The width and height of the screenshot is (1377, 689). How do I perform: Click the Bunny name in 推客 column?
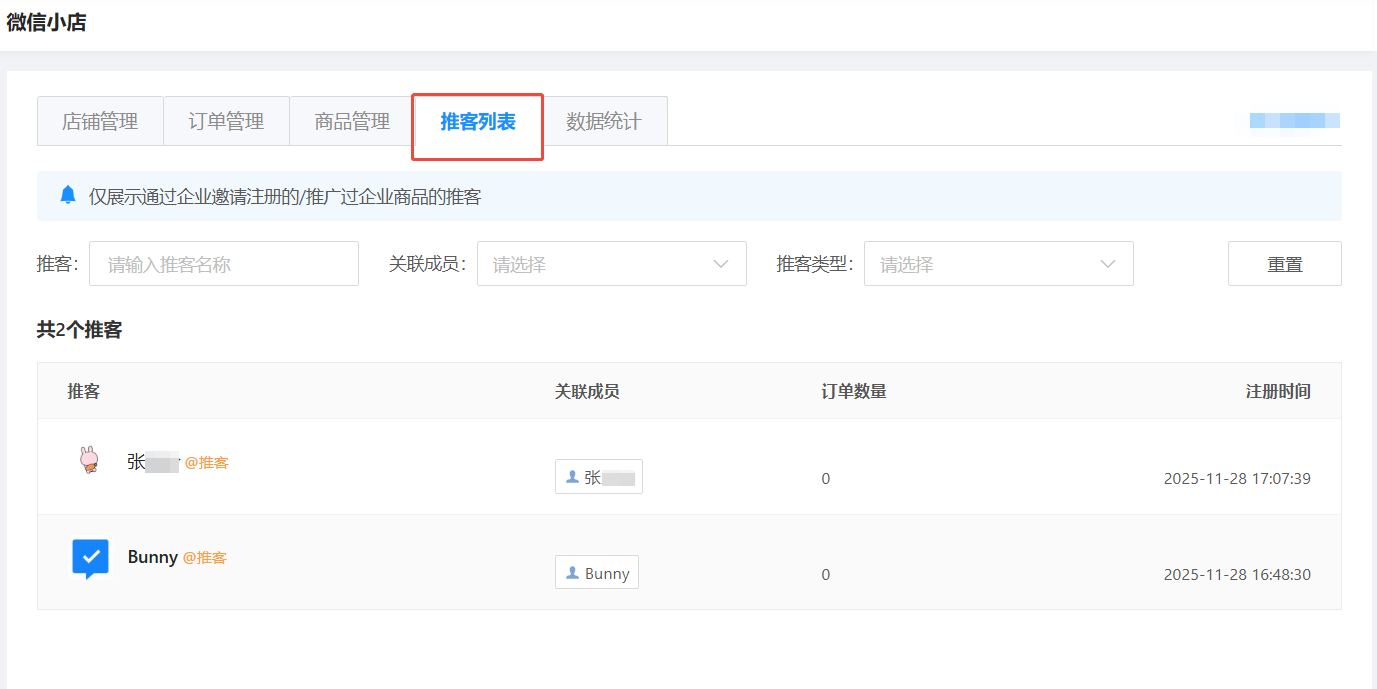click(x=153, y=557)
